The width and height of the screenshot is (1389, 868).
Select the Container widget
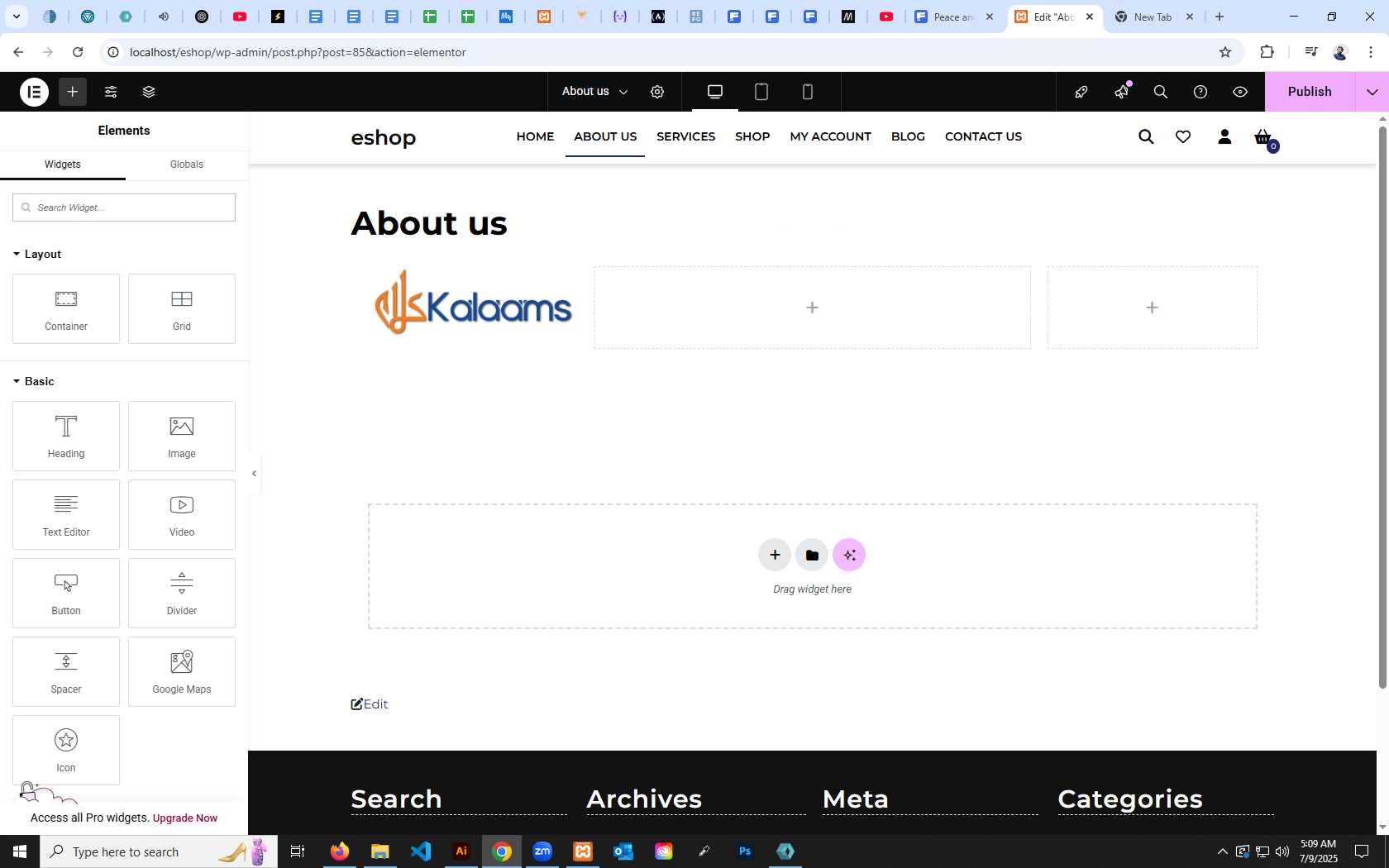[66, 308]
